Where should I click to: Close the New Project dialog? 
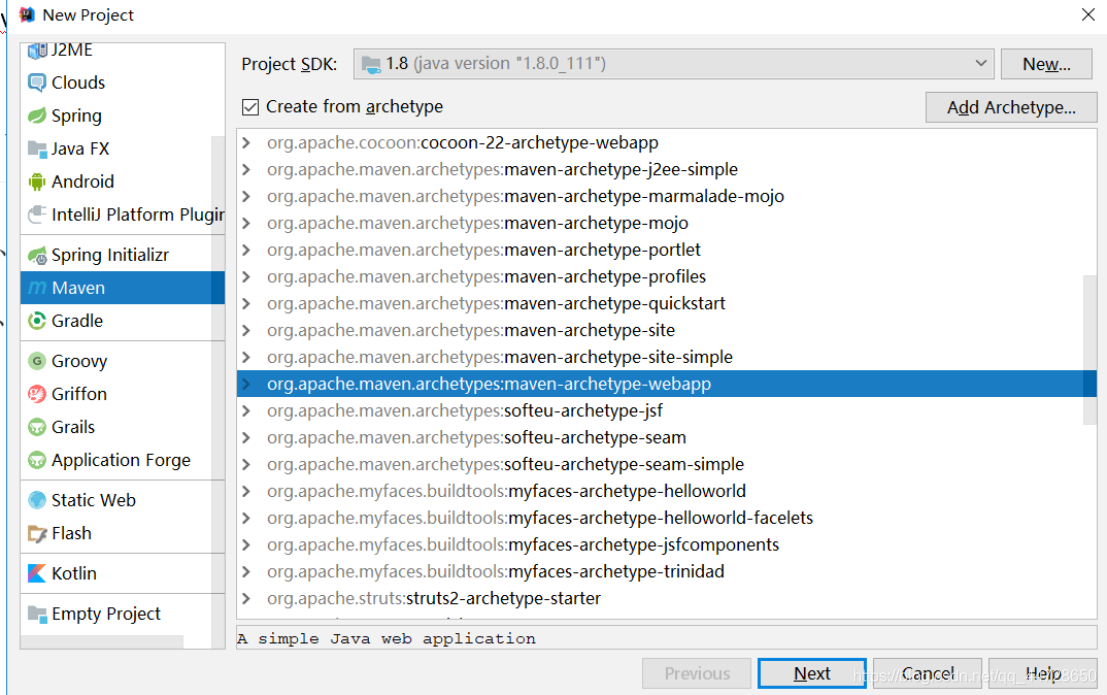coord(1088,14)
